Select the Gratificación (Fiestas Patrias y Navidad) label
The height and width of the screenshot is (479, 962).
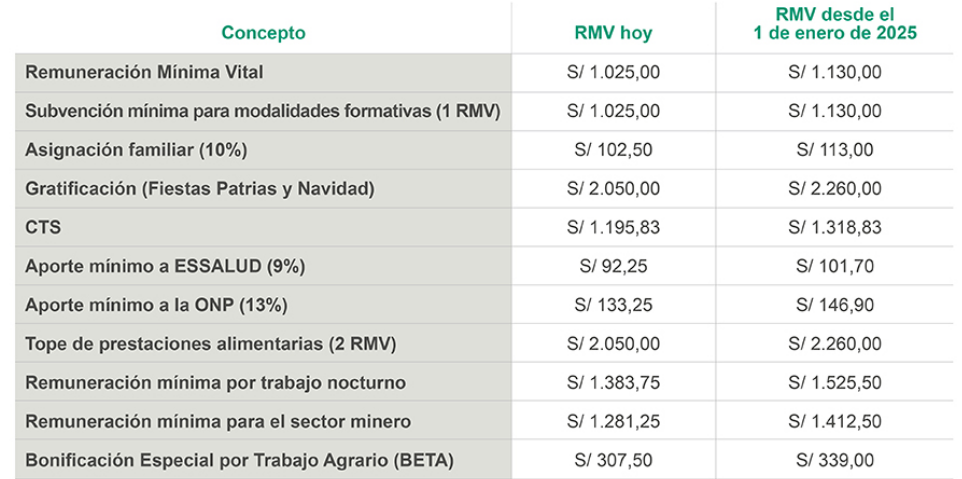(x=200, y=188)
